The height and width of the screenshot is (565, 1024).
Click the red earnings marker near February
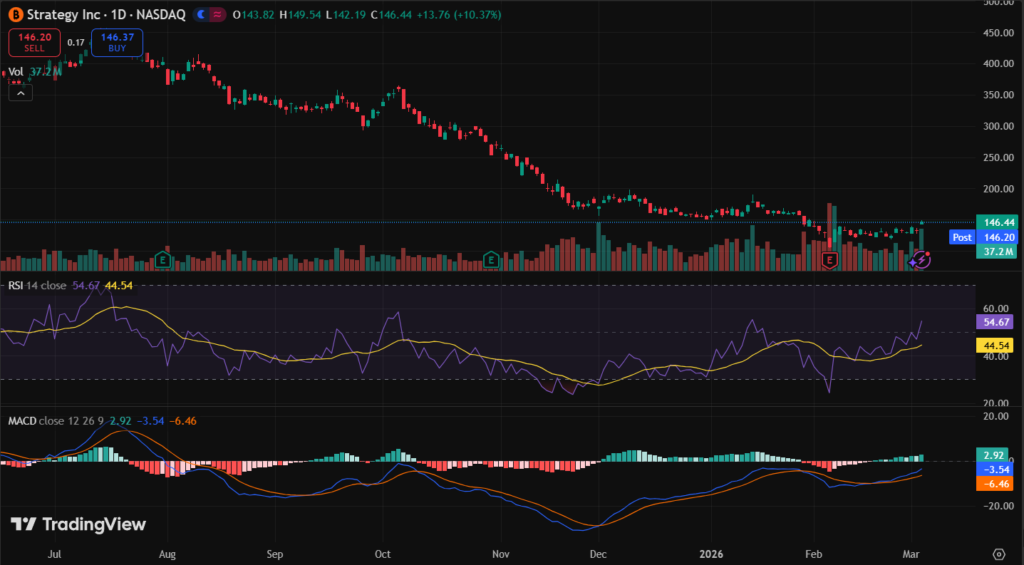(828, 260)
